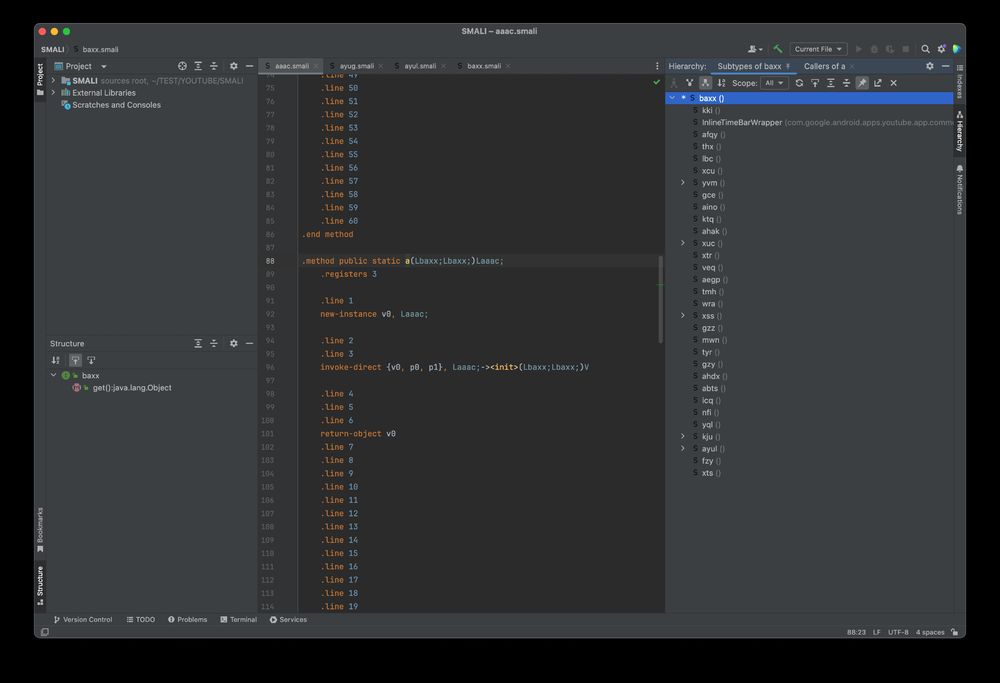Viewport: 1000px width, 683px height.
Task: Open Hierarchy panel options gear
Action: click(x=930, y=66)
